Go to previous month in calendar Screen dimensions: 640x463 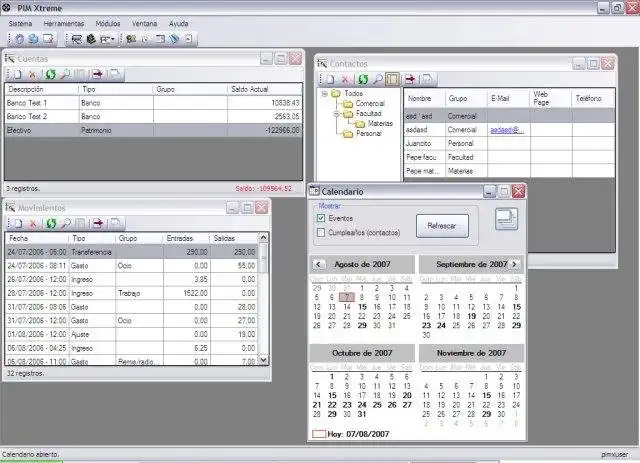point(319,265)
